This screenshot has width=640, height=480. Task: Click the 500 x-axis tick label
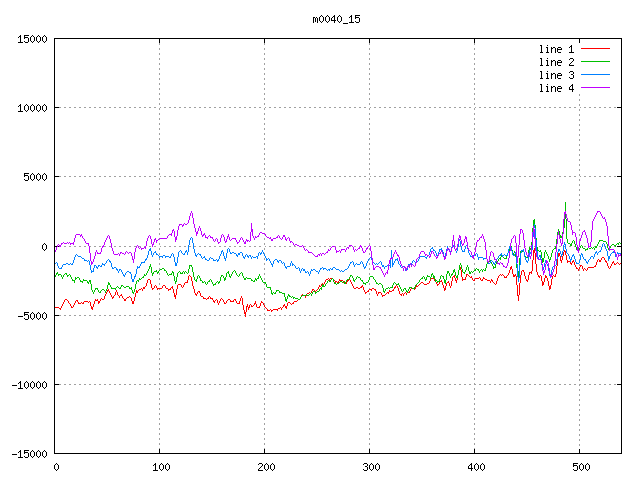[x=580, y=467]
